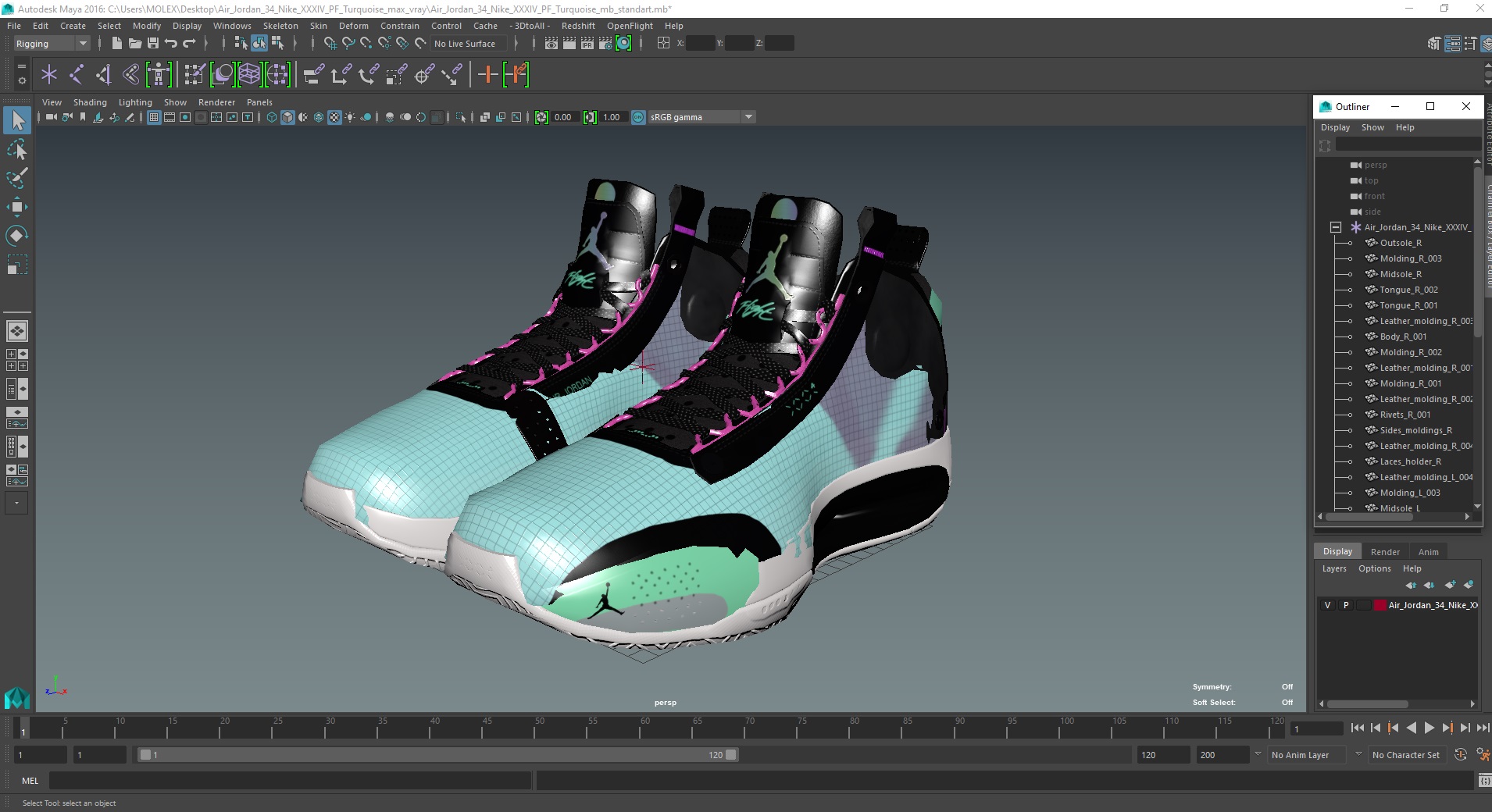Click the Outliner search field

coord(1408,144)
